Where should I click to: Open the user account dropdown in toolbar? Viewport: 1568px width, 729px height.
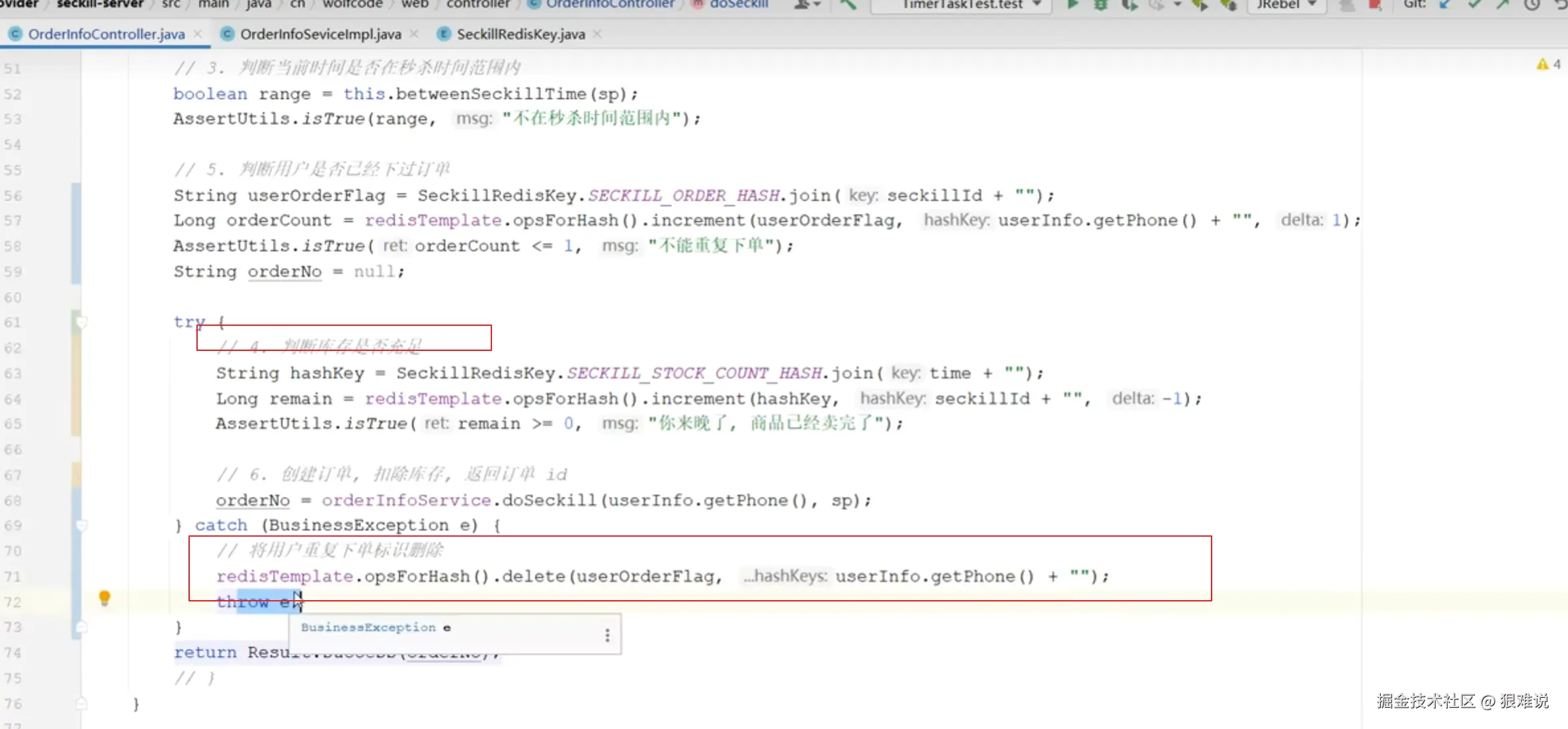tap(807, 5)
